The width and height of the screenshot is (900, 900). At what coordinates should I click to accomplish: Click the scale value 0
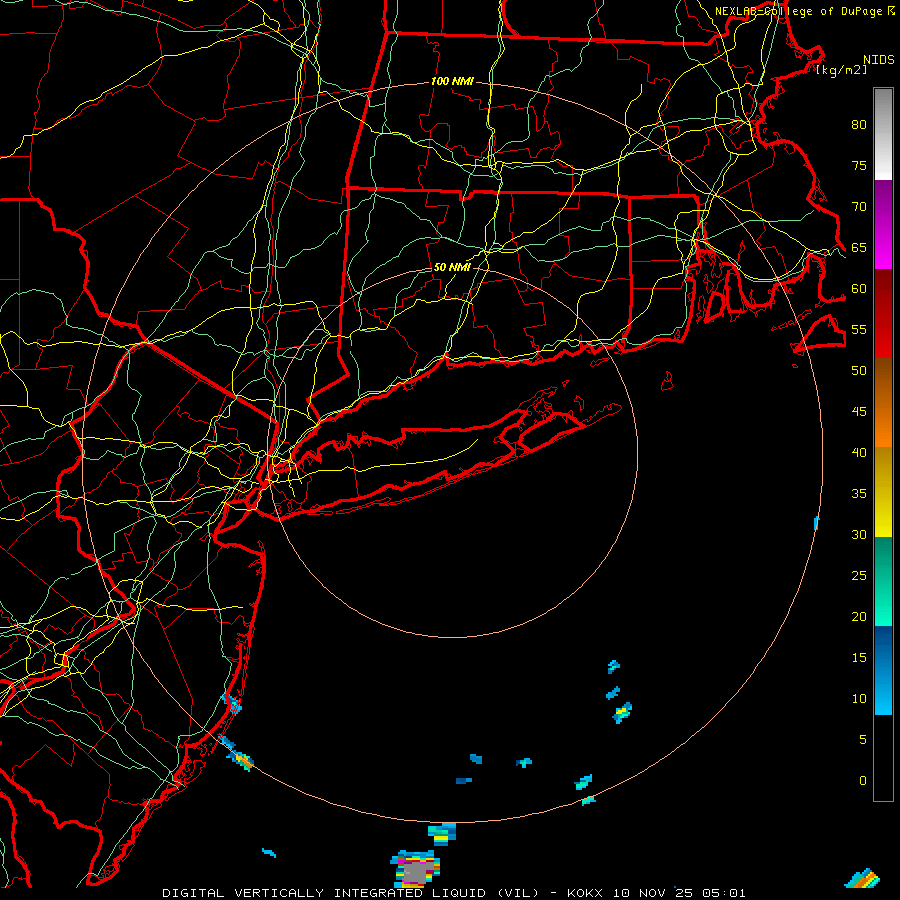(863, 781)
